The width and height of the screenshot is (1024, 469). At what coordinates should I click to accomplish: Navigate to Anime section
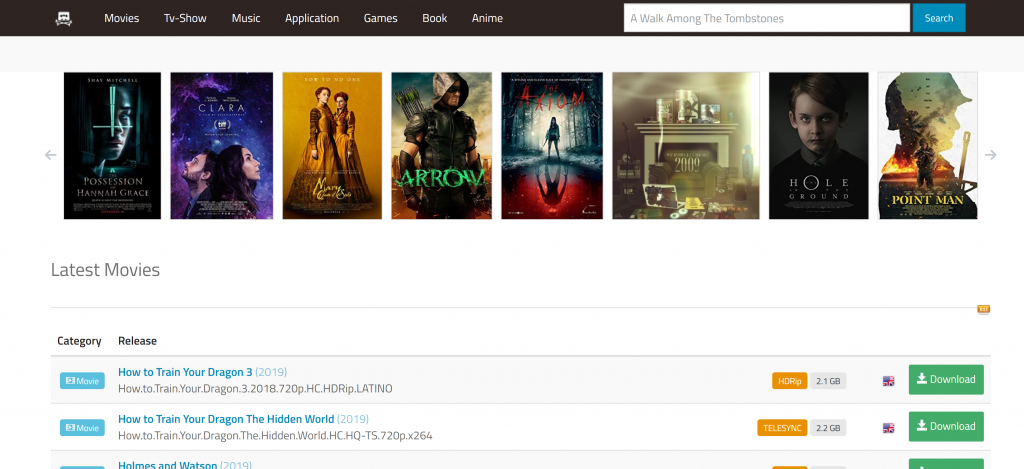487,18
